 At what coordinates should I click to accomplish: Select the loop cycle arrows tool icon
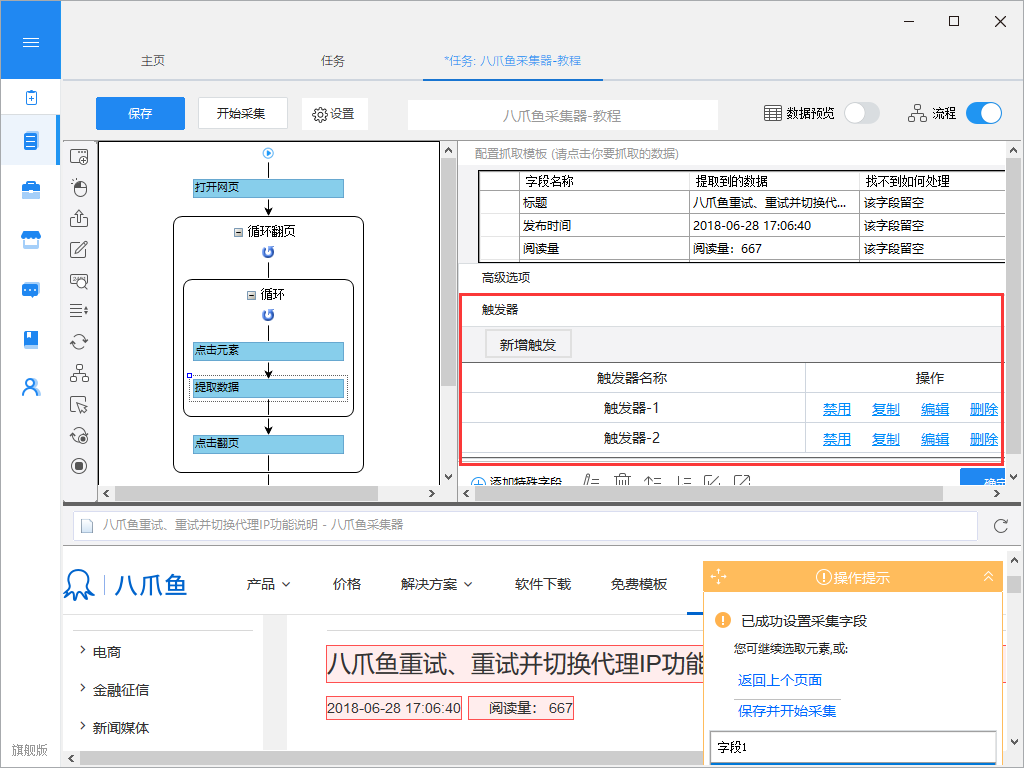[x=79, y=342]
